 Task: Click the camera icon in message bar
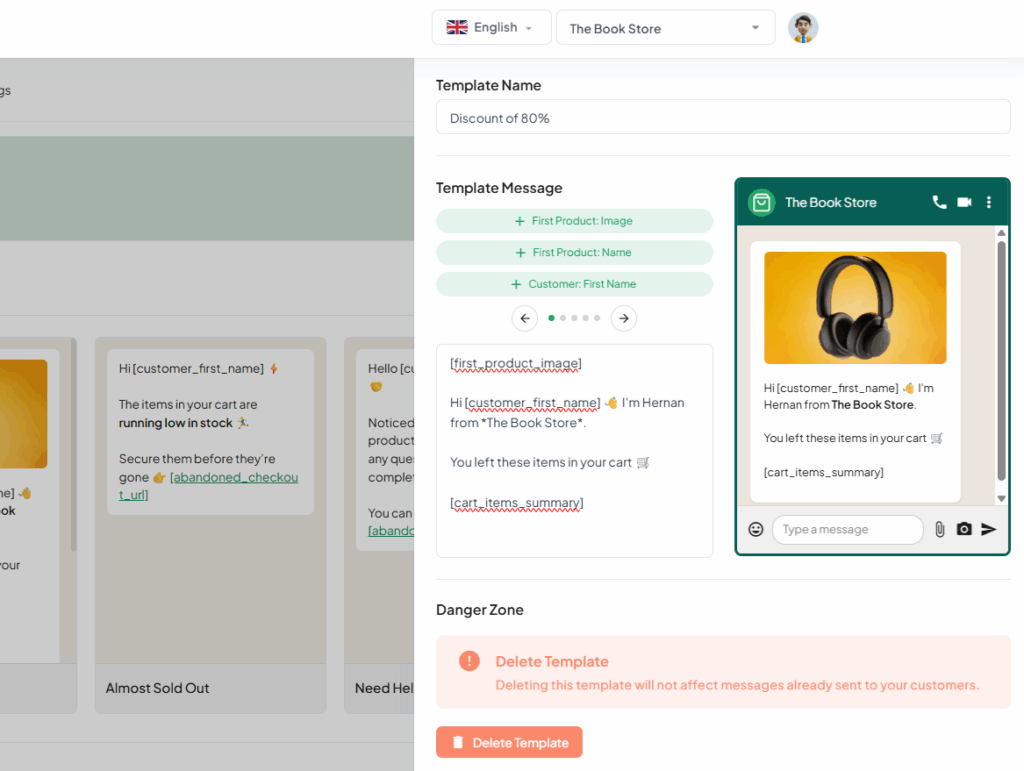pos(964,529)
